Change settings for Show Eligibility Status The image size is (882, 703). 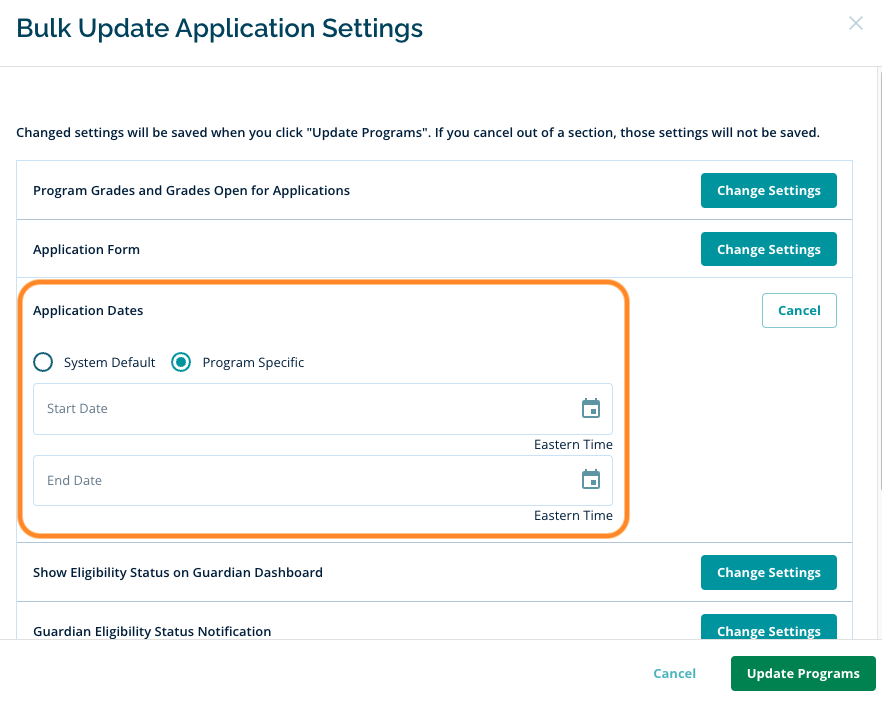768,572
